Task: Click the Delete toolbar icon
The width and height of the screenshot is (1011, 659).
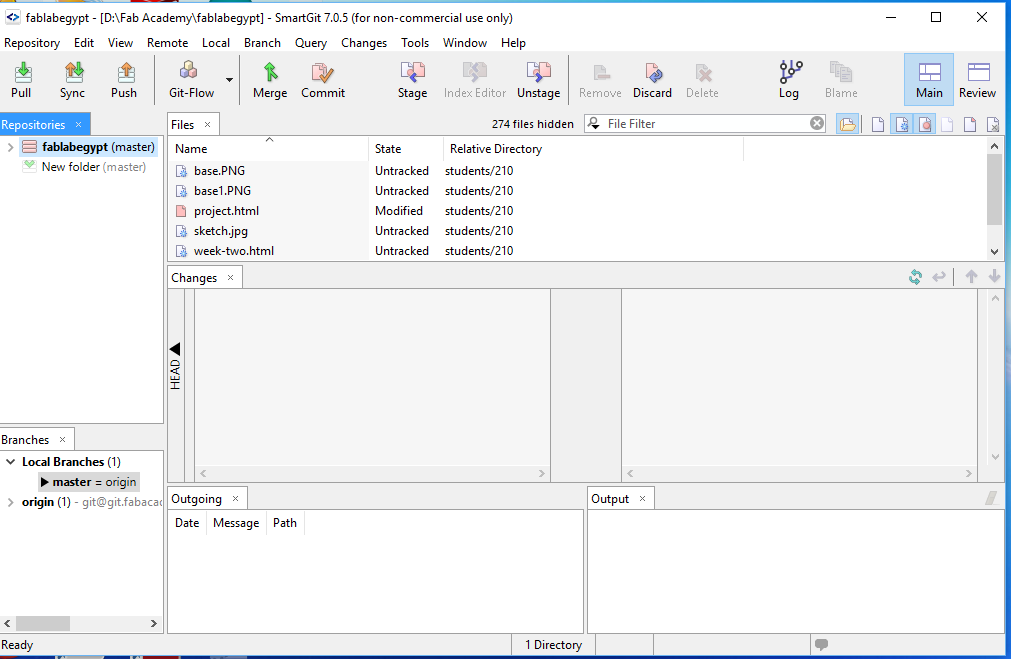Action: point(702,80)
